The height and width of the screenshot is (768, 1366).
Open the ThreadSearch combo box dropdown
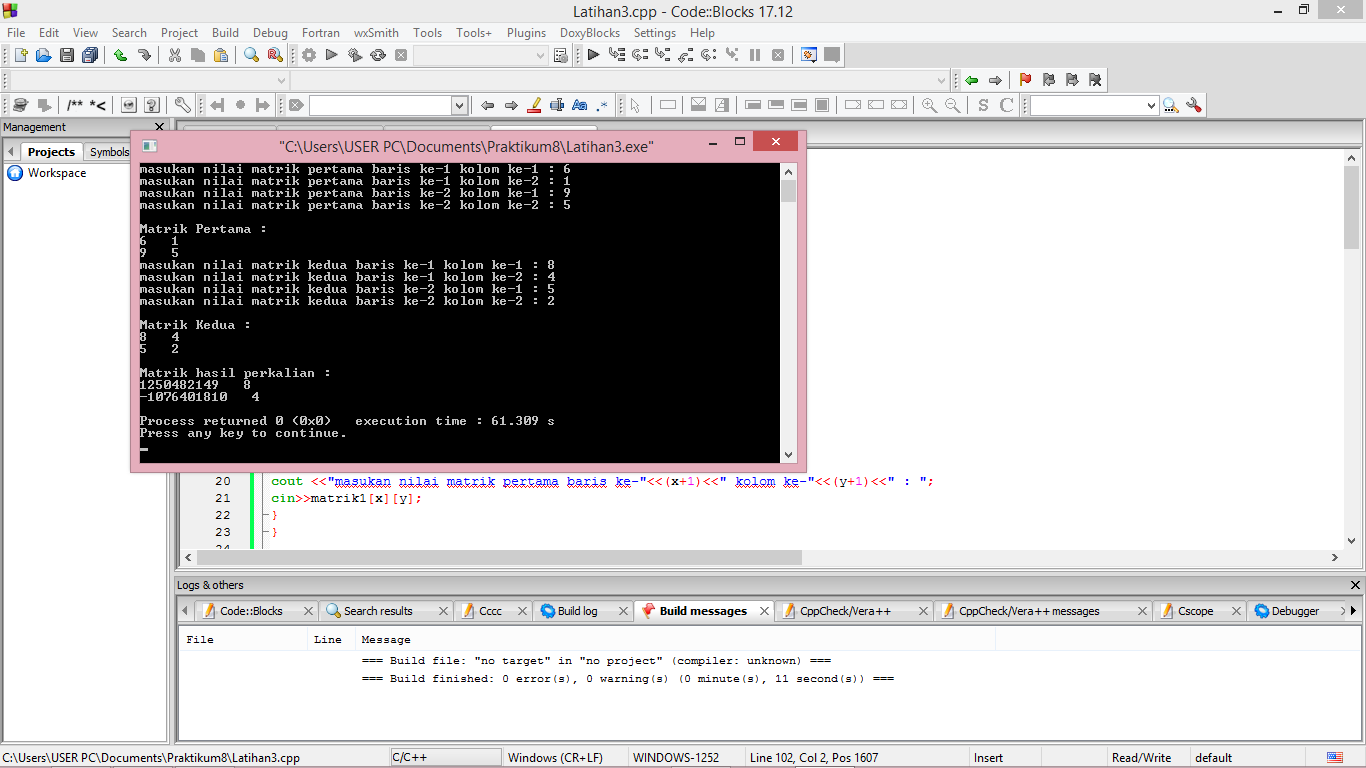point(1150,105)
